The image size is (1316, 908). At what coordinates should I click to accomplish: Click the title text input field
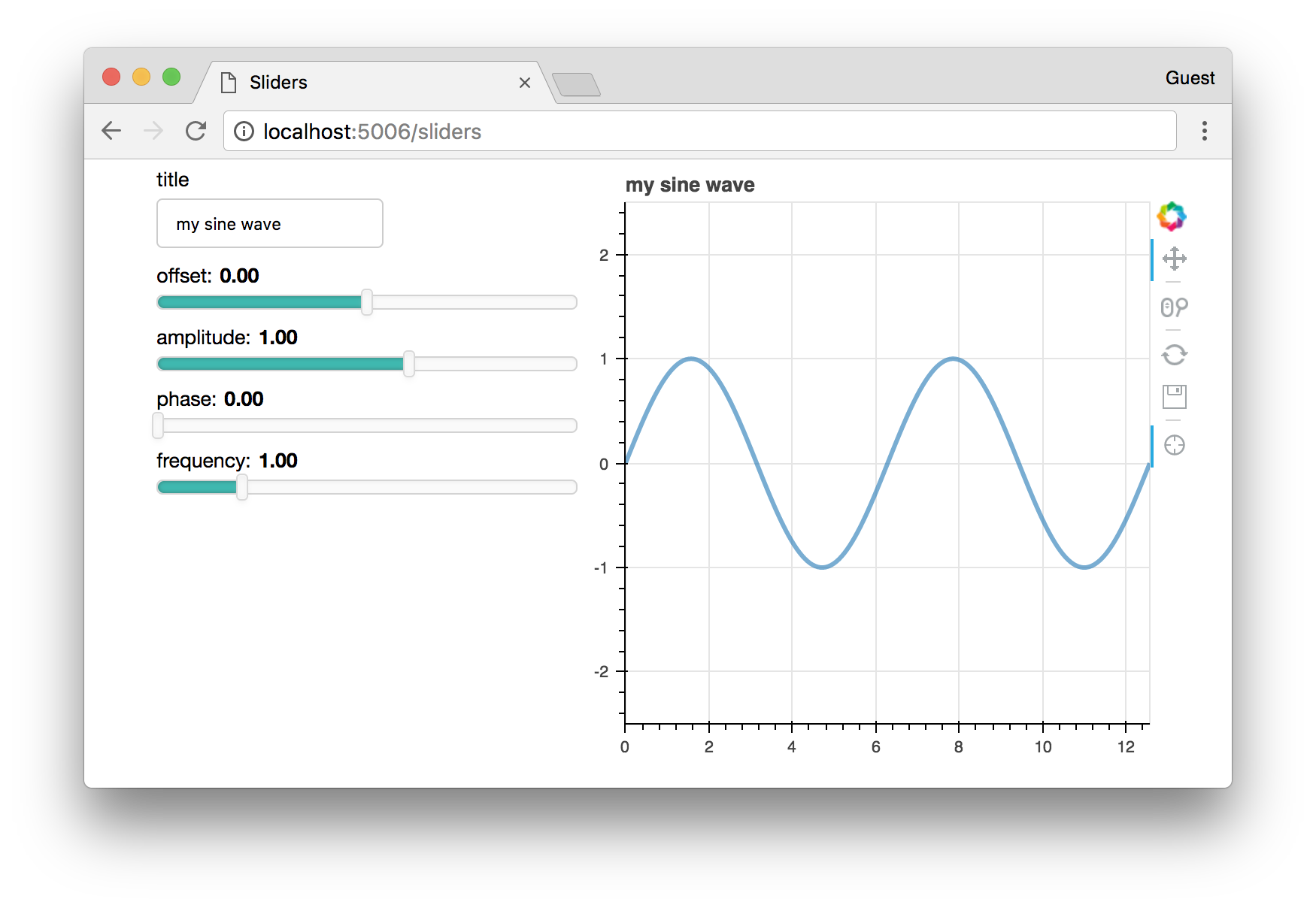coord(269,223)
